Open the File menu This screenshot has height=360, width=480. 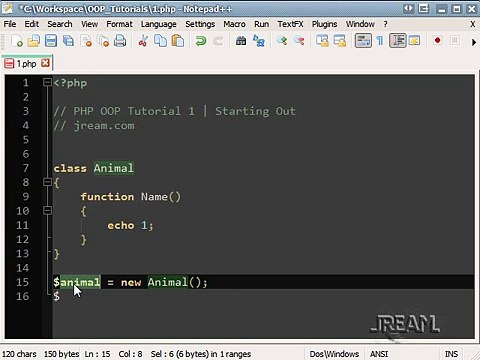10,24
